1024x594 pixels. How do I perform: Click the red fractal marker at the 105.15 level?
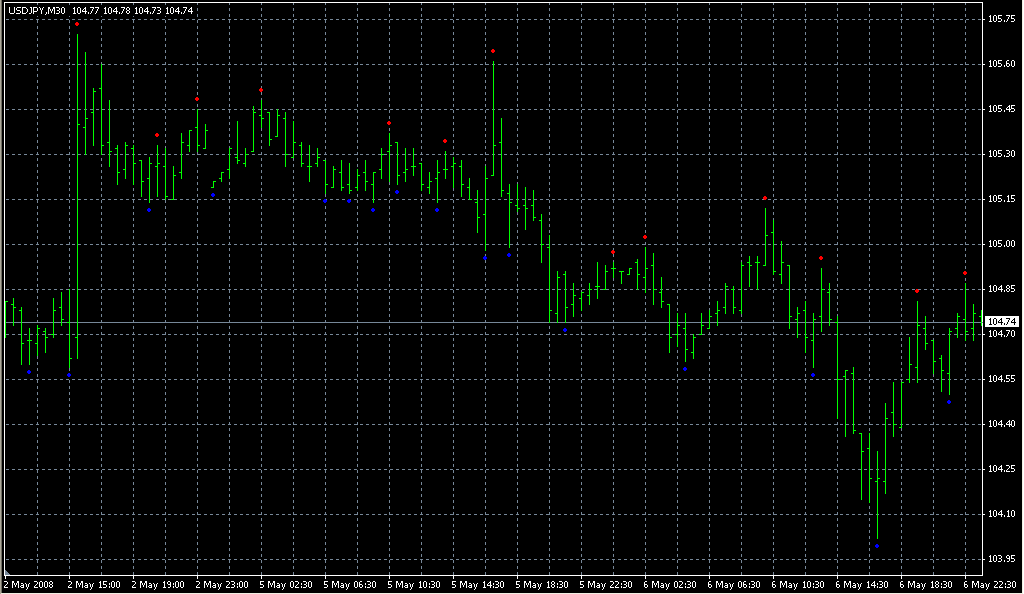pos(765,198)
